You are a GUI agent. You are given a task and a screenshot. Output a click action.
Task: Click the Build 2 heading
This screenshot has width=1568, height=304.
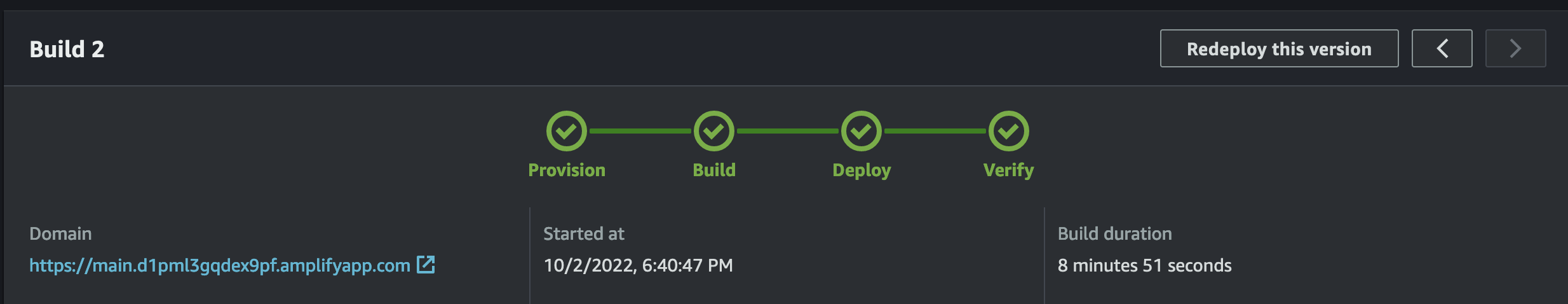pos(67,49)
